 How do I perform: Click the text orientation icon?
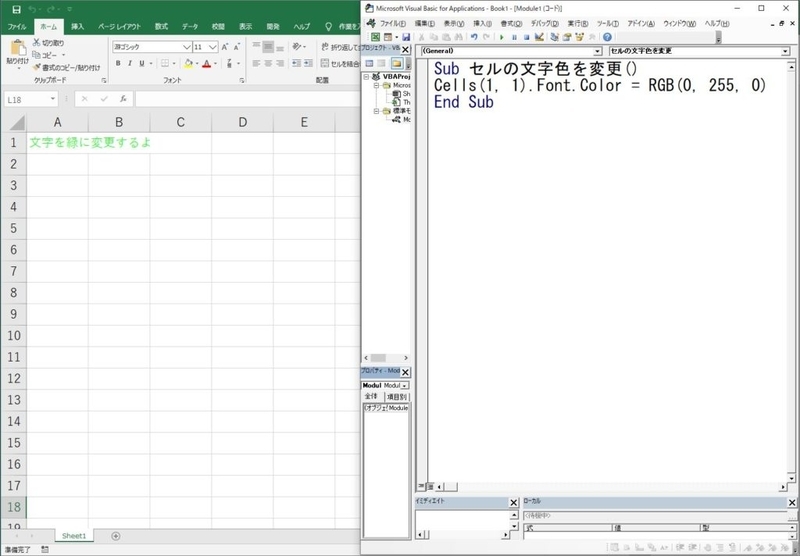point(297,47)
